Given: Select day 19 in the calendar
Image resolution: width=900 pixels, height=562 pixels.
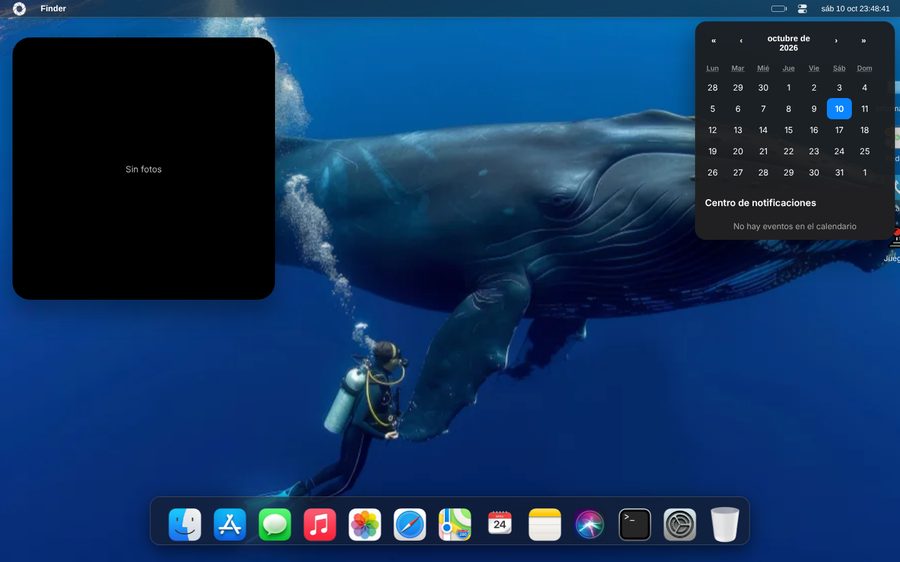Looking at the screenshot, I should [x=712, y=151].
